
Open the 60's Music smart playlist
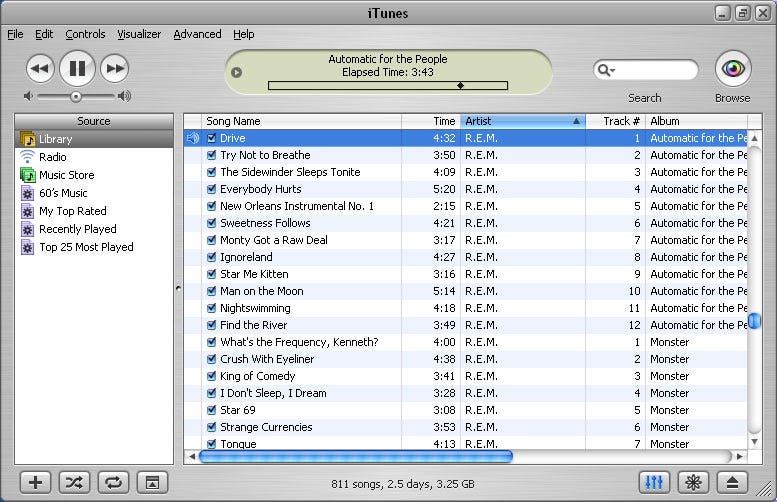point(94,193)
